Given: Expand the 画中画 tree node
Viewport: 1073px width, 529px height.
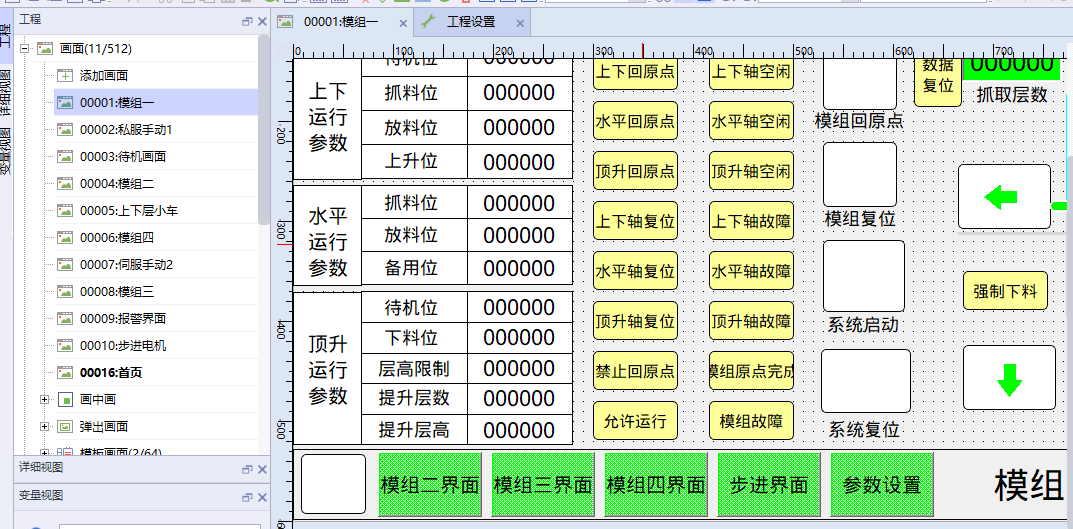Looking at the screenshot, I should coord(44,399).
